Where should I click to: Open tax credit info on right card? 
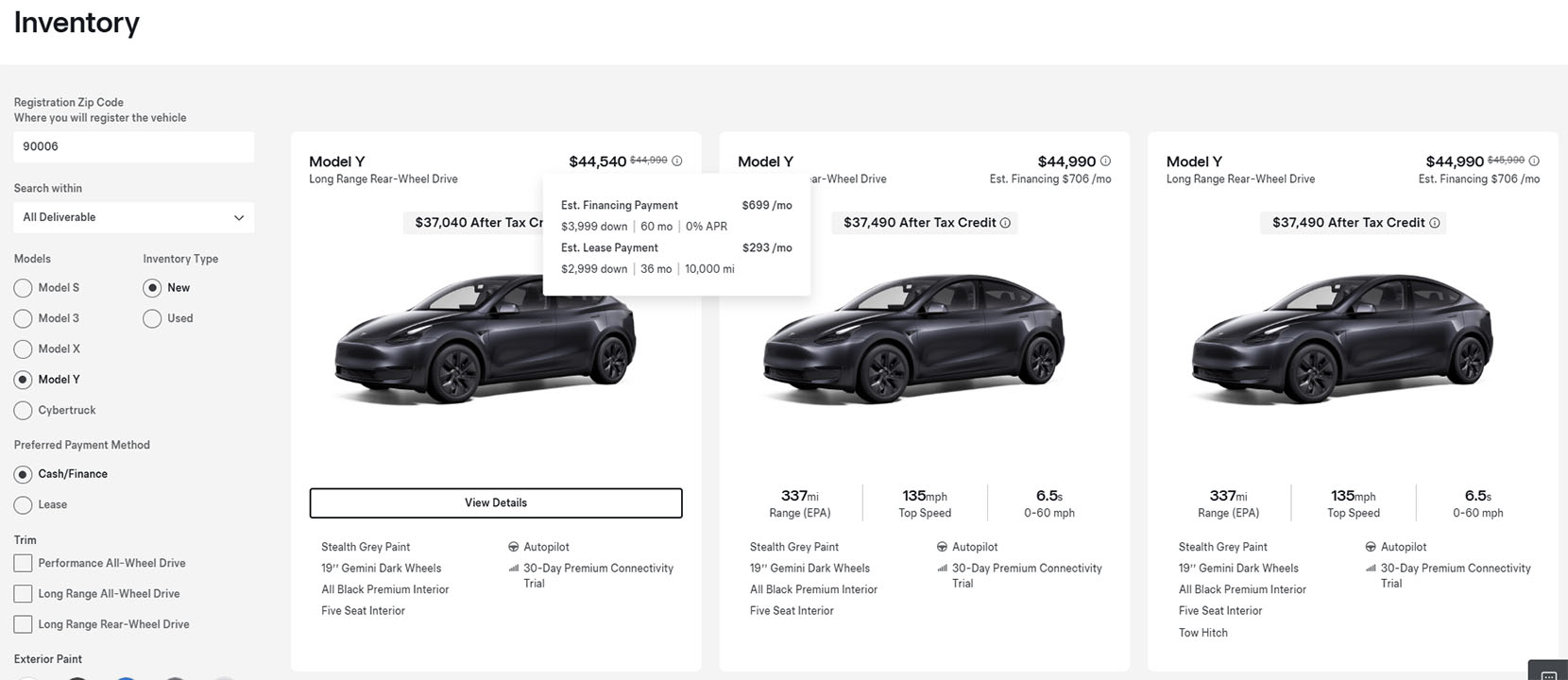point(1434,223)
